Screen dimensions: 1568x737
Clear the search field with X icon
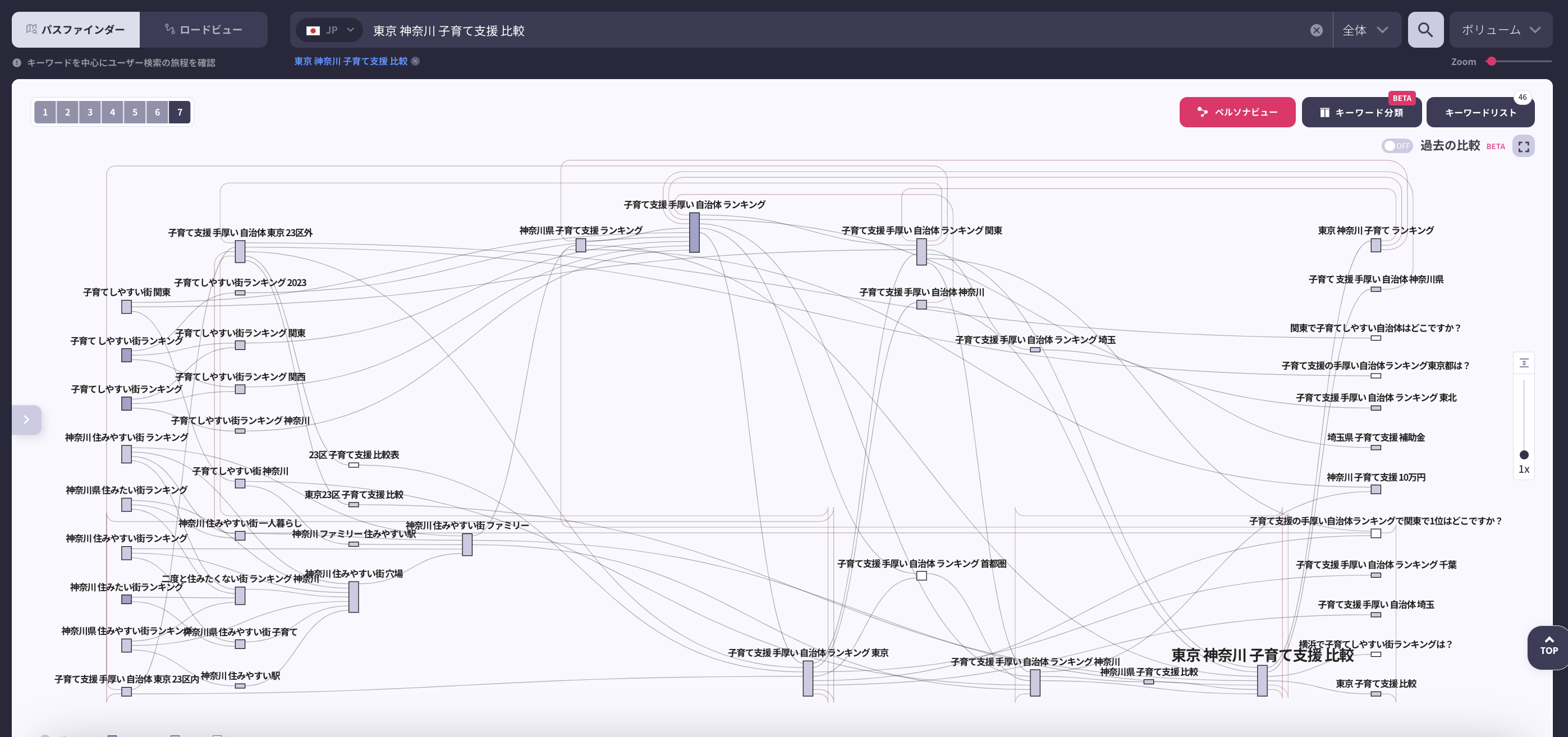(1316, 30)
